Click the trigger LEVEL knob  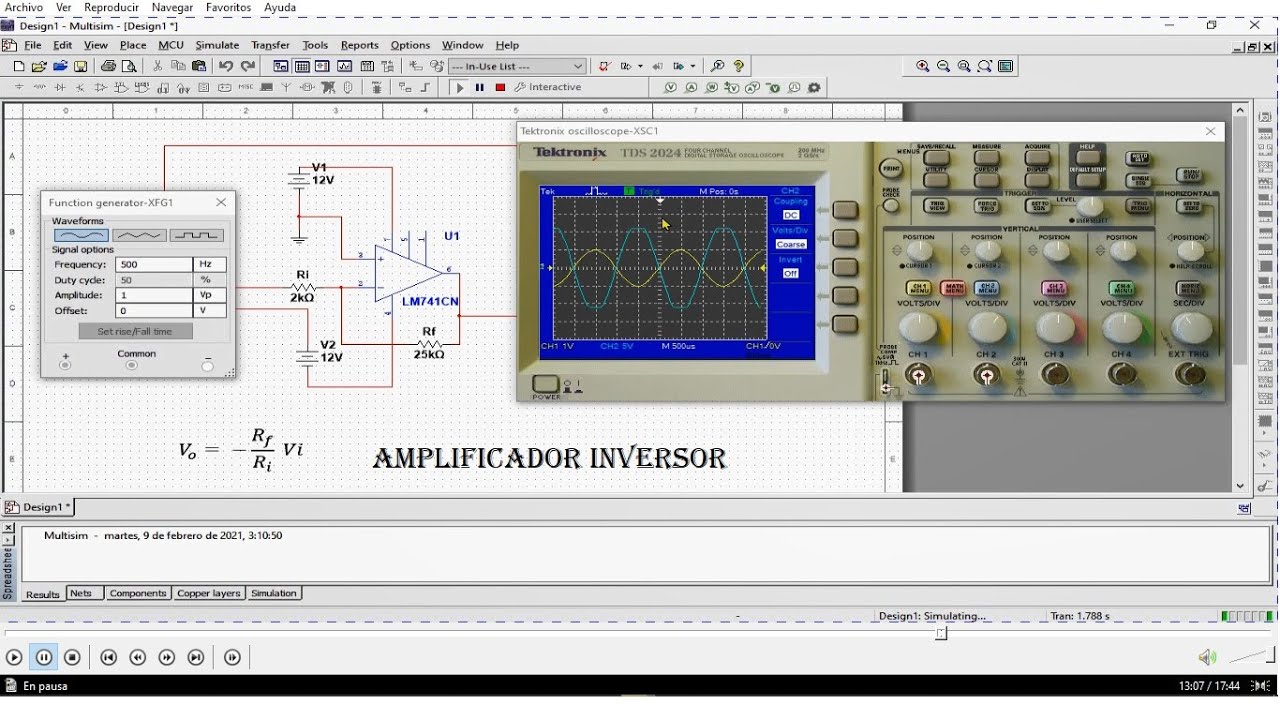pyautogui.click(x=1090, y=207)
